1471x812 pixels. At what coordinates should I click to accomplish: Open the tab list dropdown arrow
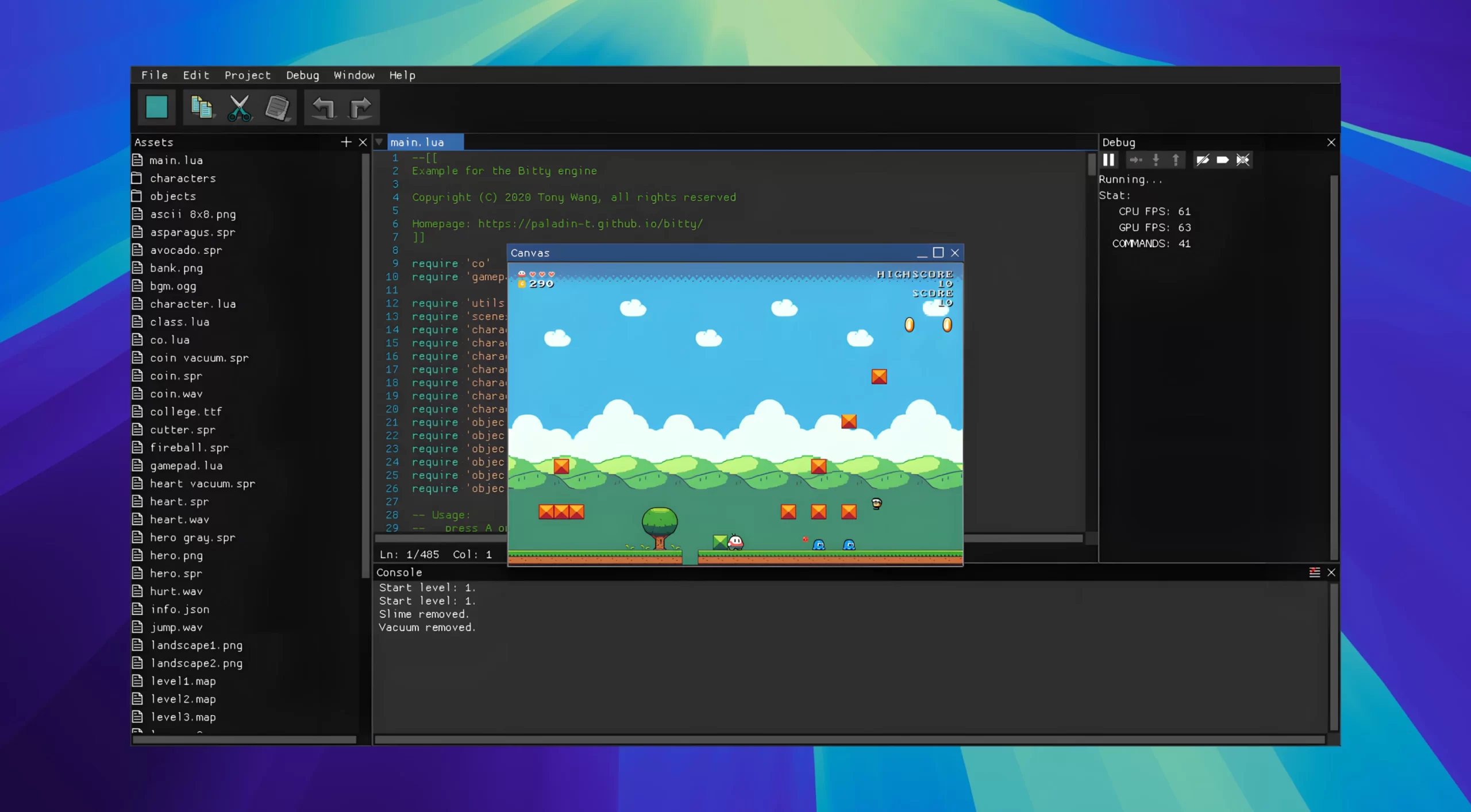pyautogui.click(x=379, y=142)
